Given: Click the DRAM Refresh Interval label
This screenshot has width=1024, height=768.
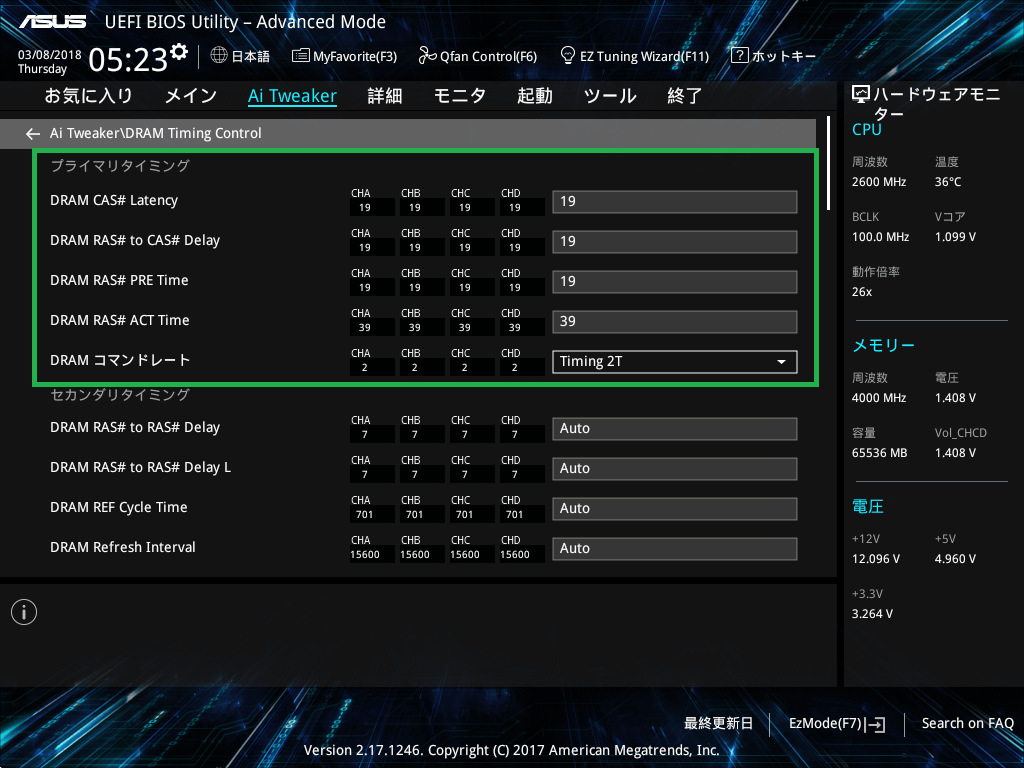Looking at the screenshot, I should pyautogui.click(x=123, y=547).
